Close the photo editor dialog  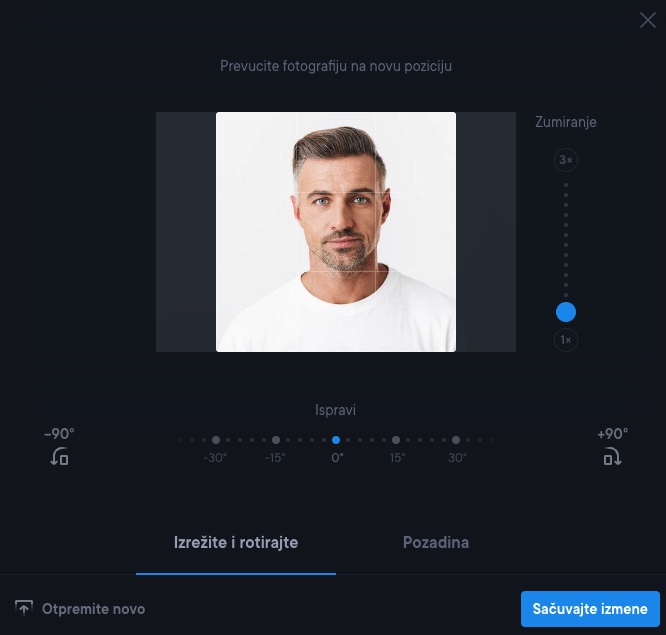(x=648, y=20)
